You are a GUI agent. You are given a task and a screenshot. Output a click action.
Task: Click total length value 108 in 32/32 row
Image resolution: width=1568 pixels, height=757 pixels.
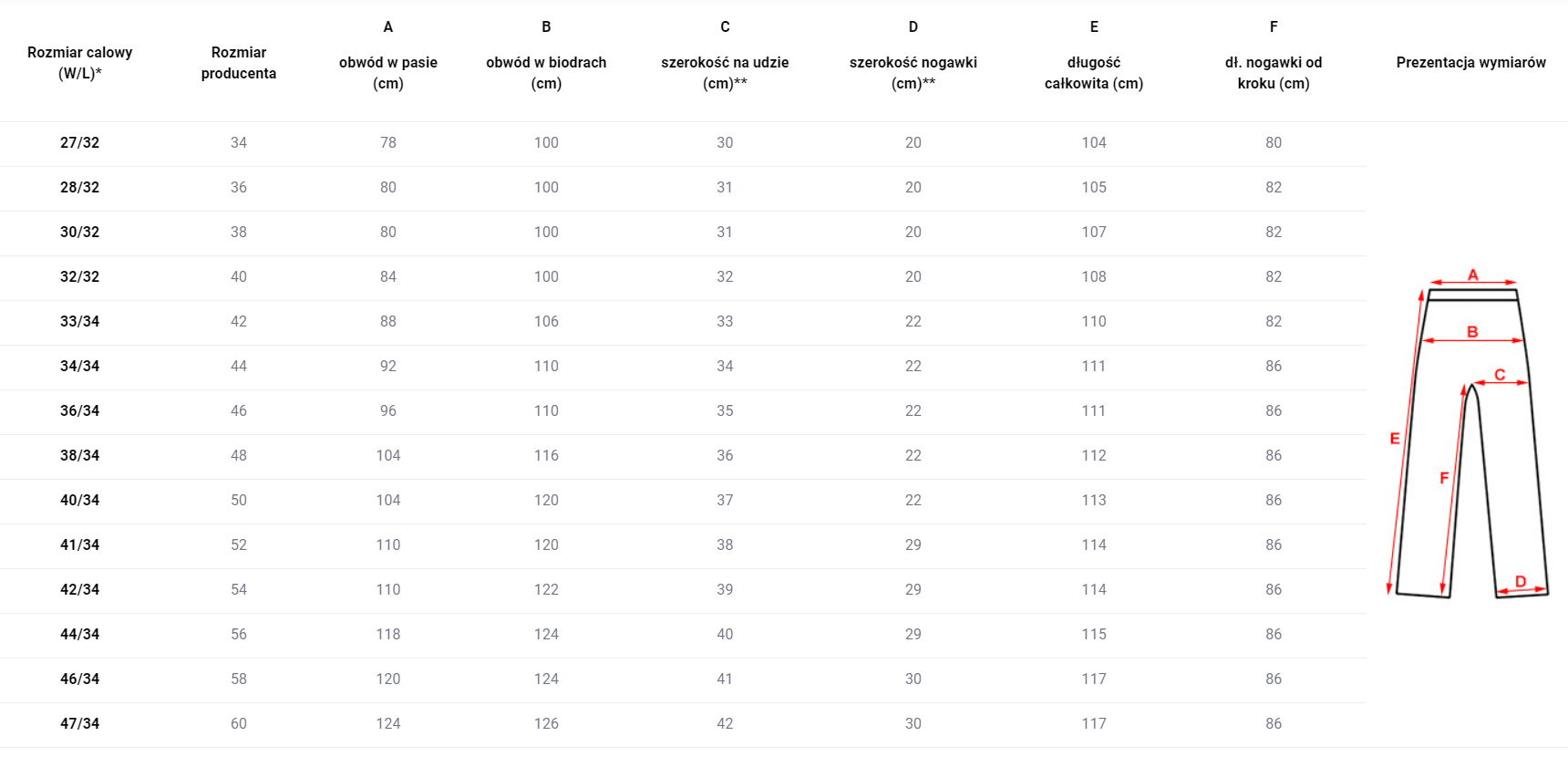point(1094,276)
